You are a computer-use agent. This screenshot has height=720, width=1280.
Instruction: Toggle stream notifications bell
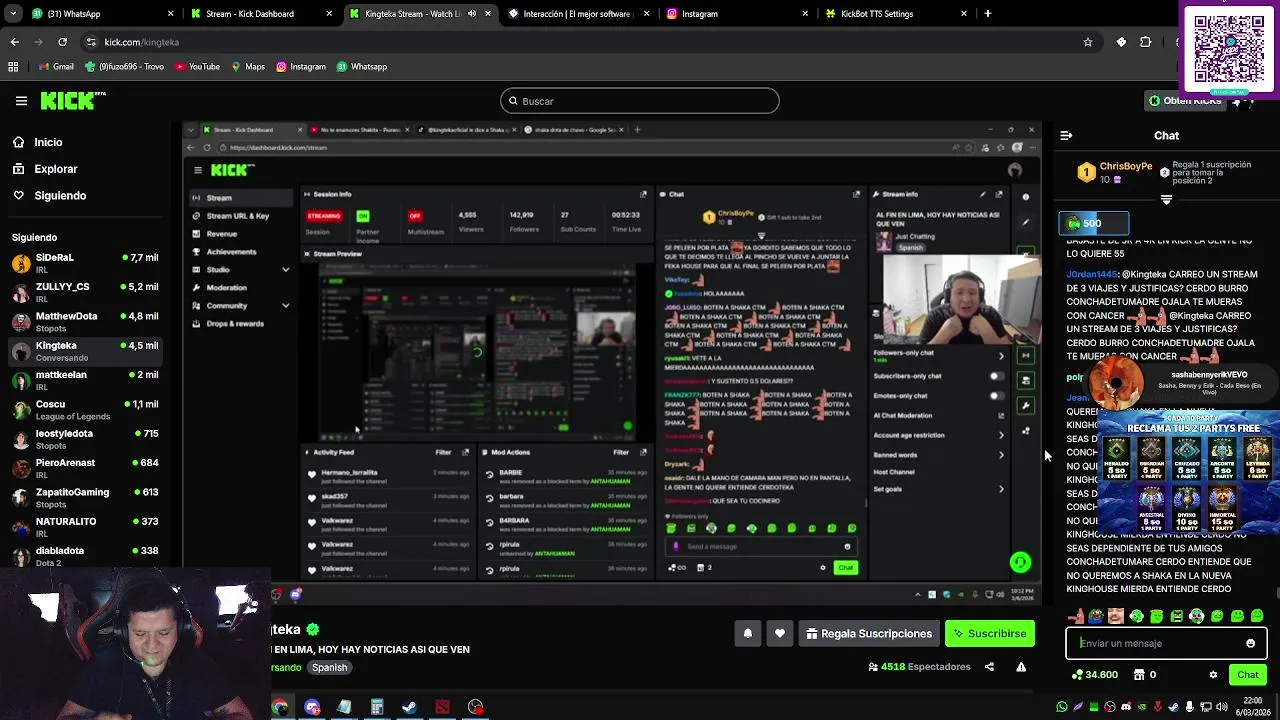[747, 633]
